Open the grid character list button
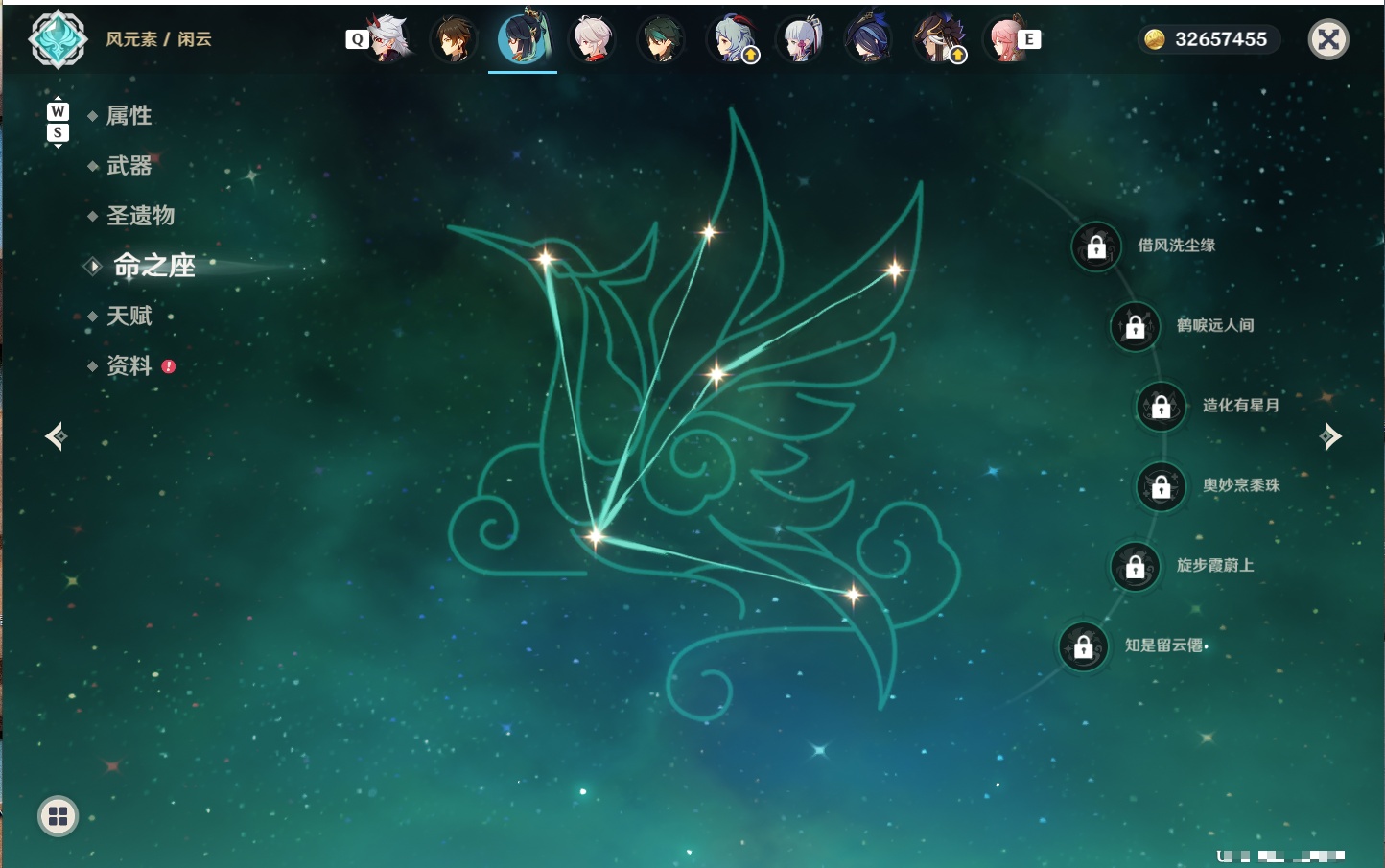The width and height of the screenshot is (1385, 868). [x=58, y=816]
